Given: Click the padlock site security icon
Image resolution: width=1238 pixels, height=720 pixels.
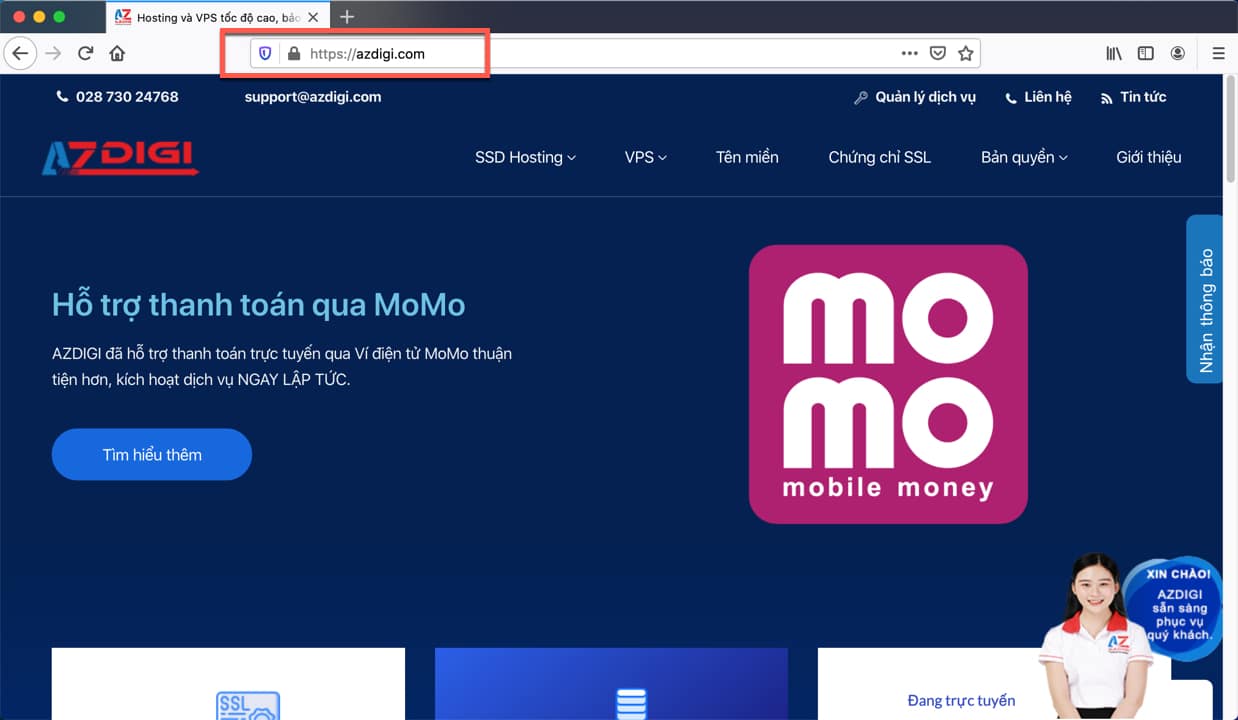Looking at the screenshot, I should (x=293, y=54).
